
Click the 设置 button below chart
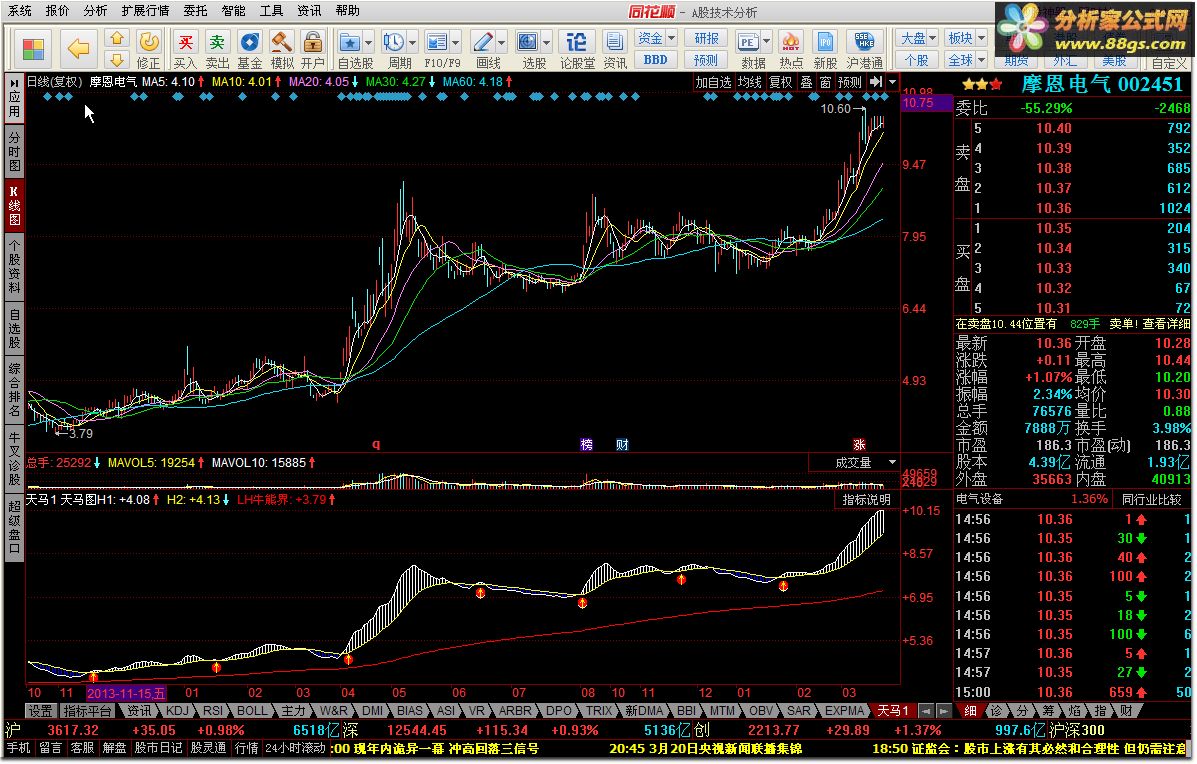coord(40,711)
